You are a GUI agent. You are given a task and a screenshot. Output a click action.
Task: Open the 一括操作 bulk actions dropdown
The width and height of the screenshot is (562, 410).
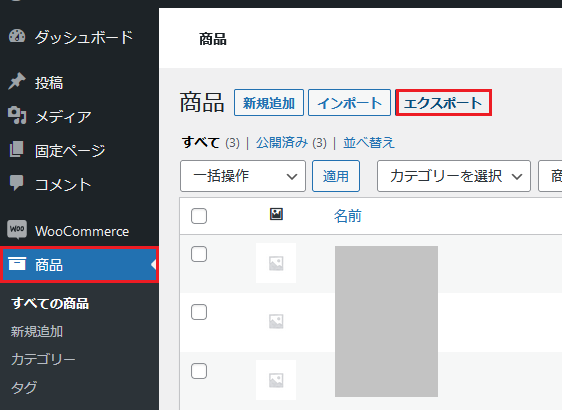tap(243, 176)
